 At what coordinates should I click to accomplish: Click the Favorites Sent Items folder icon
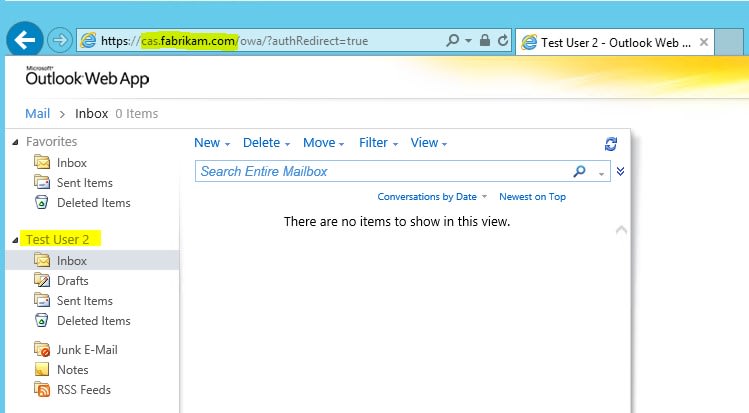[42, 182]
